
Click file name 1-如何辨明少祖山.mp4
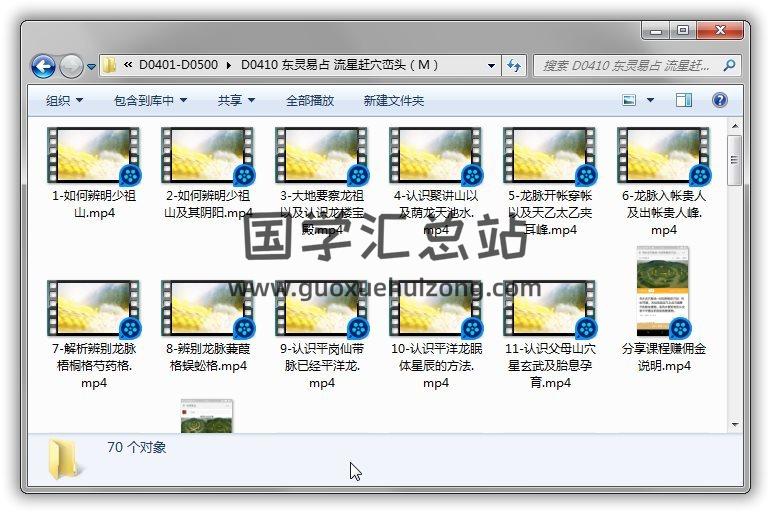tap(94, 204)
